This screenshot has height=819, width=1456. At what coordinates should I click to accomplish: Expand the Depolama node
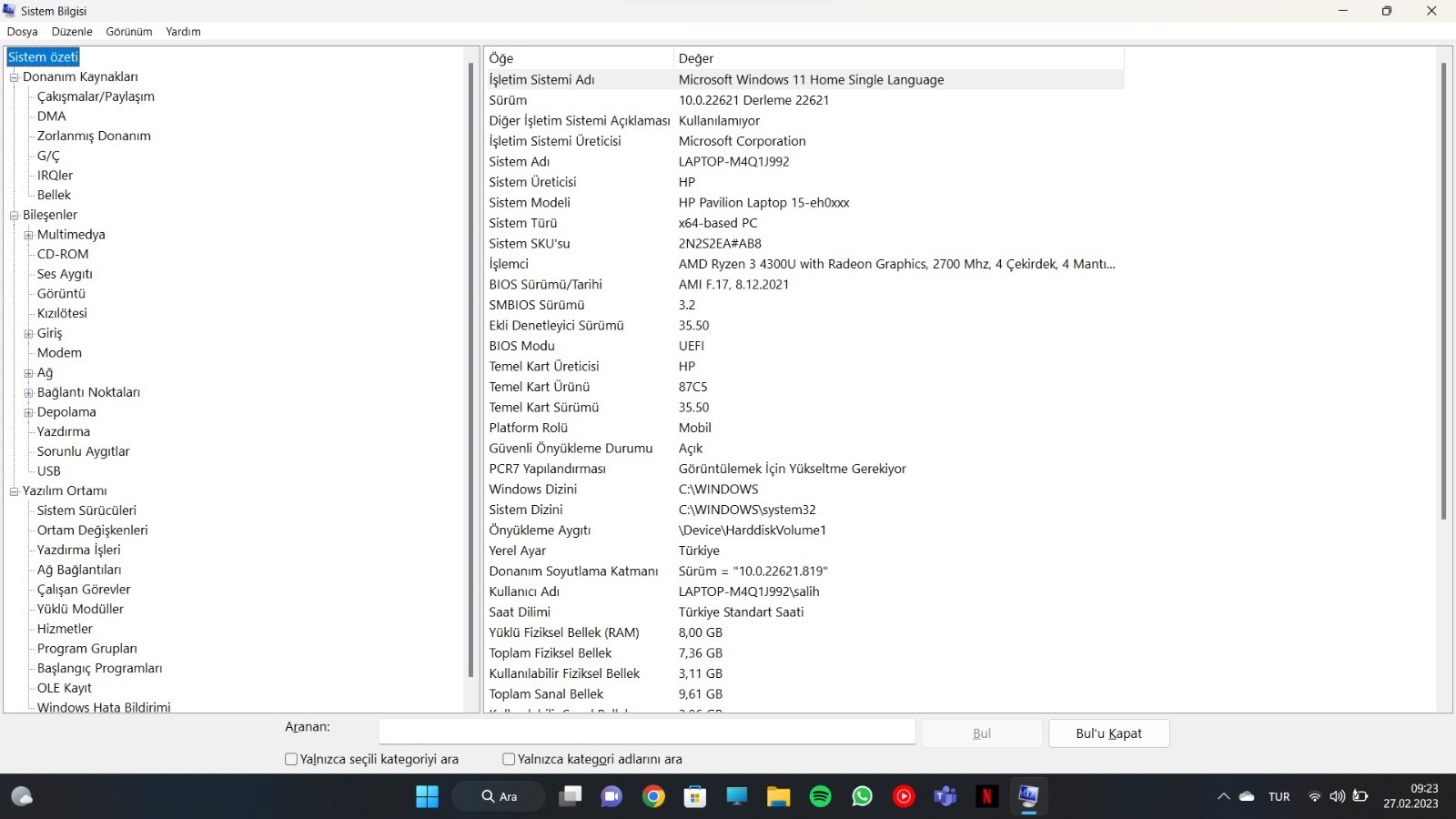(29, 412)
